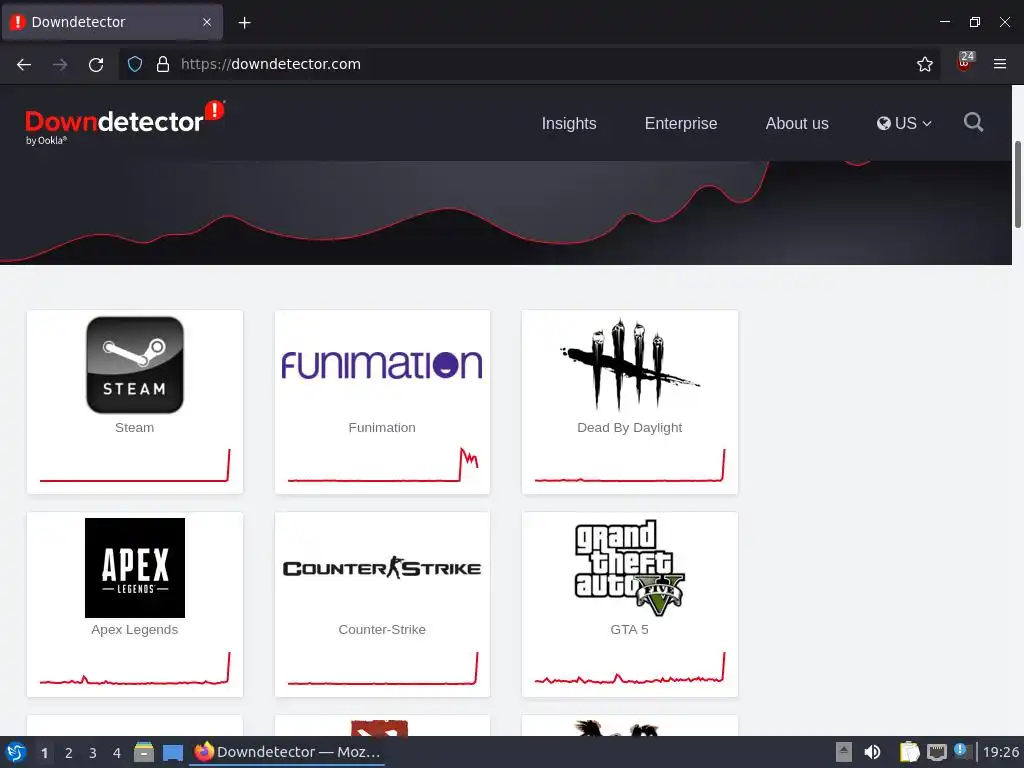The width and height of the screenshot is (1024, 768).
Task: Select the Downdetector browser tab
Action: (112, 22)
